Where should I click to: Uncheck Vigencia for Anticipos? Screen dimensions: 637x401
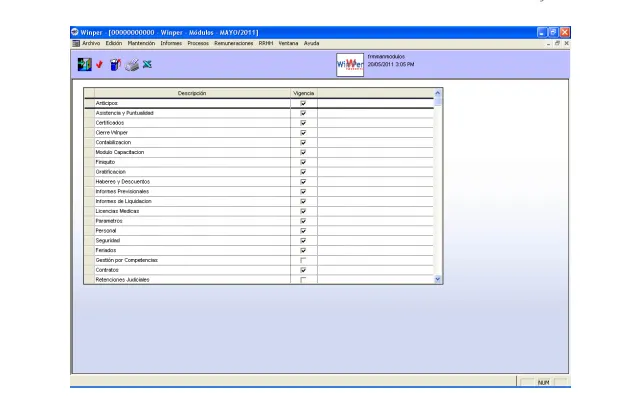pyautogui.click(x=303, y=103)
